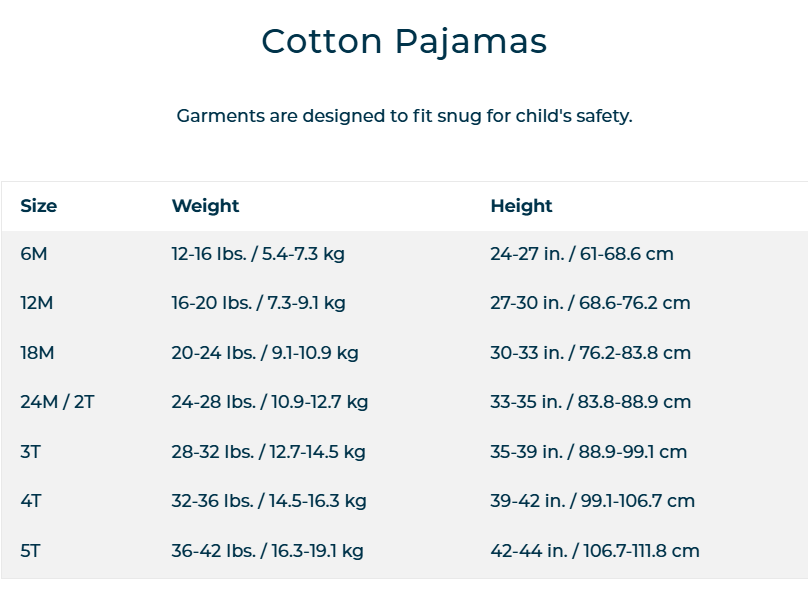Click the 30-33 in. height cell
The width and height of the screenshot is (808, 590).
(591, 353)
